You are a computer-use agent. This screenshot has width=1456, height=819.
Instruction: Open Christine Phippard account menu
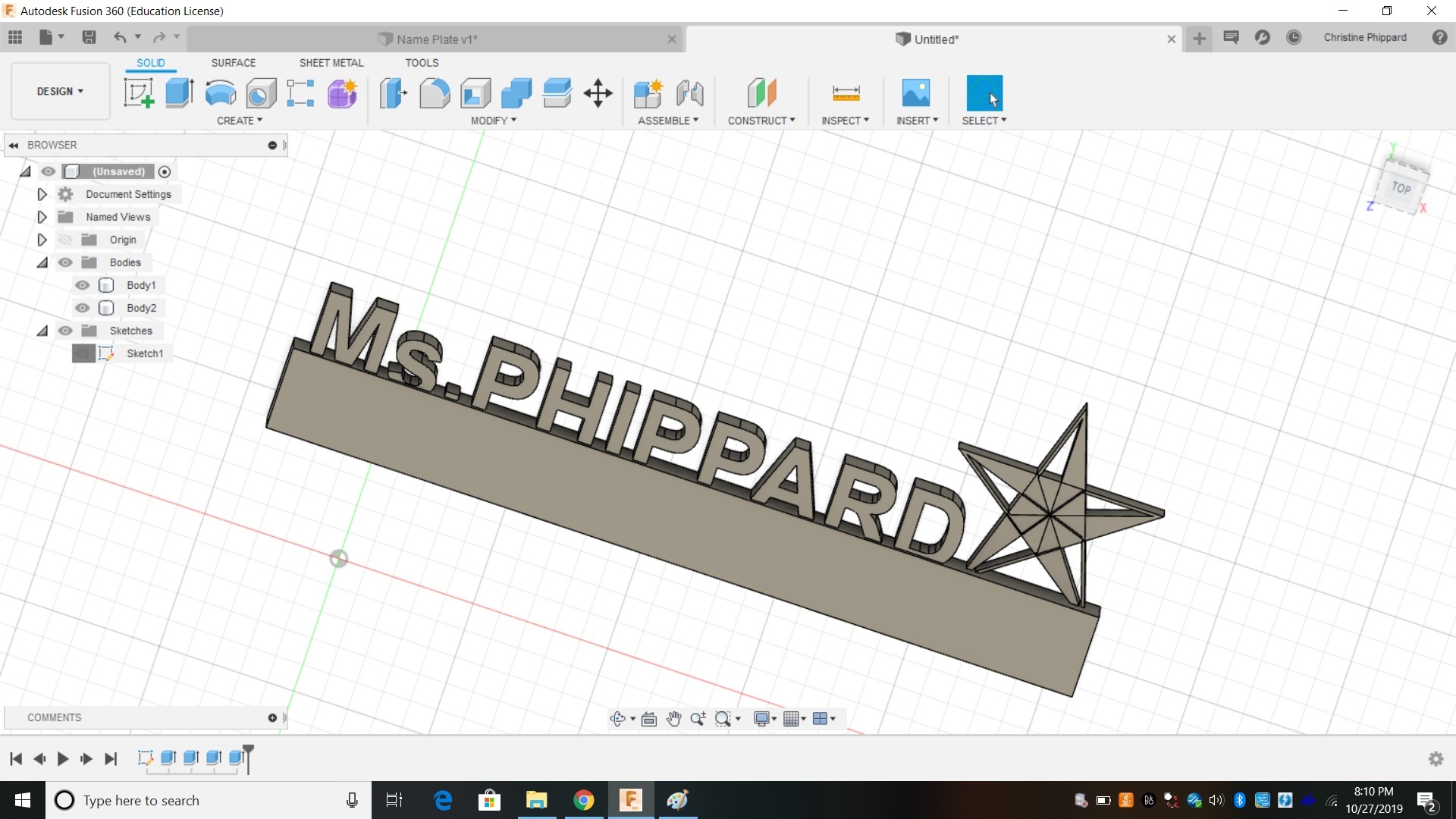pos(1365,37)
